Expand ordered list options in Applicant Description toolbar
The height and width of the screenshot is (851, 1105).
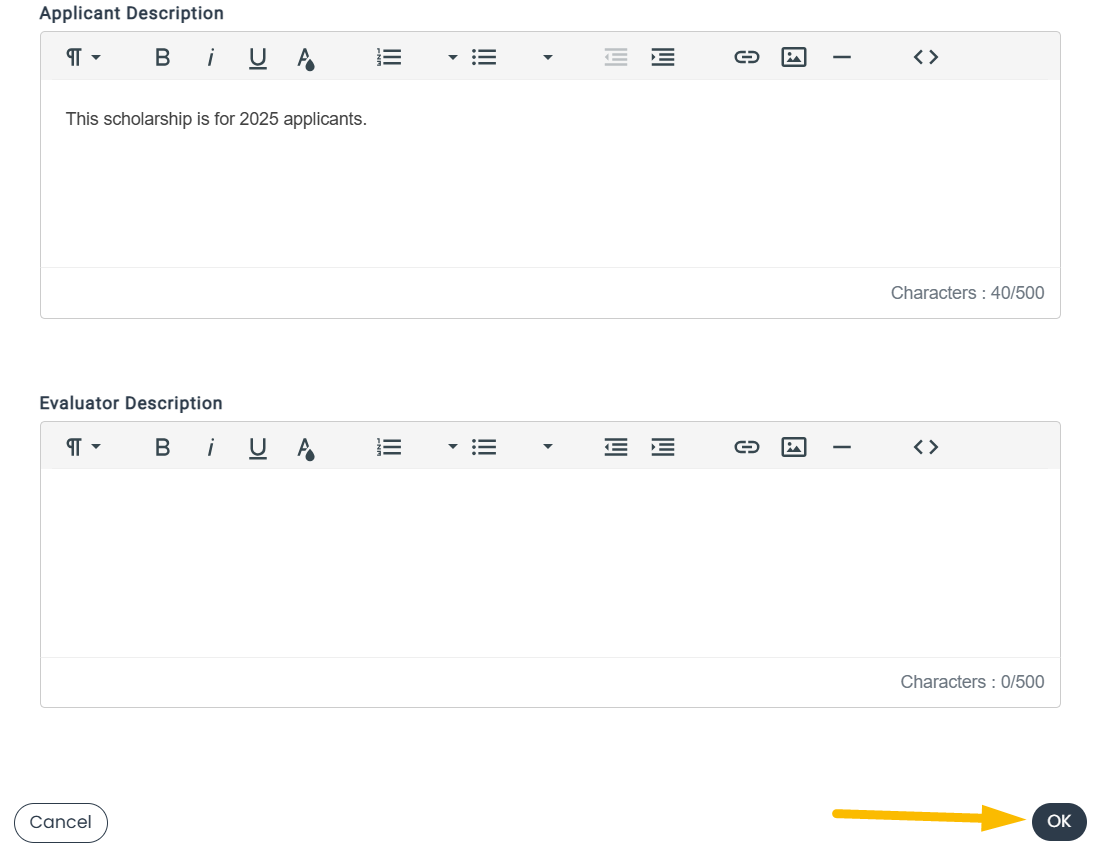[452, 57]
